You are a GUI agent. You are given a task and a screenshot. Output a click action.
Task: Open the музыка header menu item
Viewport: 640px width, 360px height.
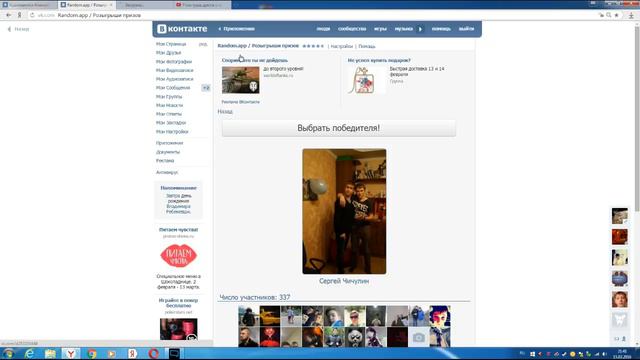pyautogui.click(x=403, y=29)
